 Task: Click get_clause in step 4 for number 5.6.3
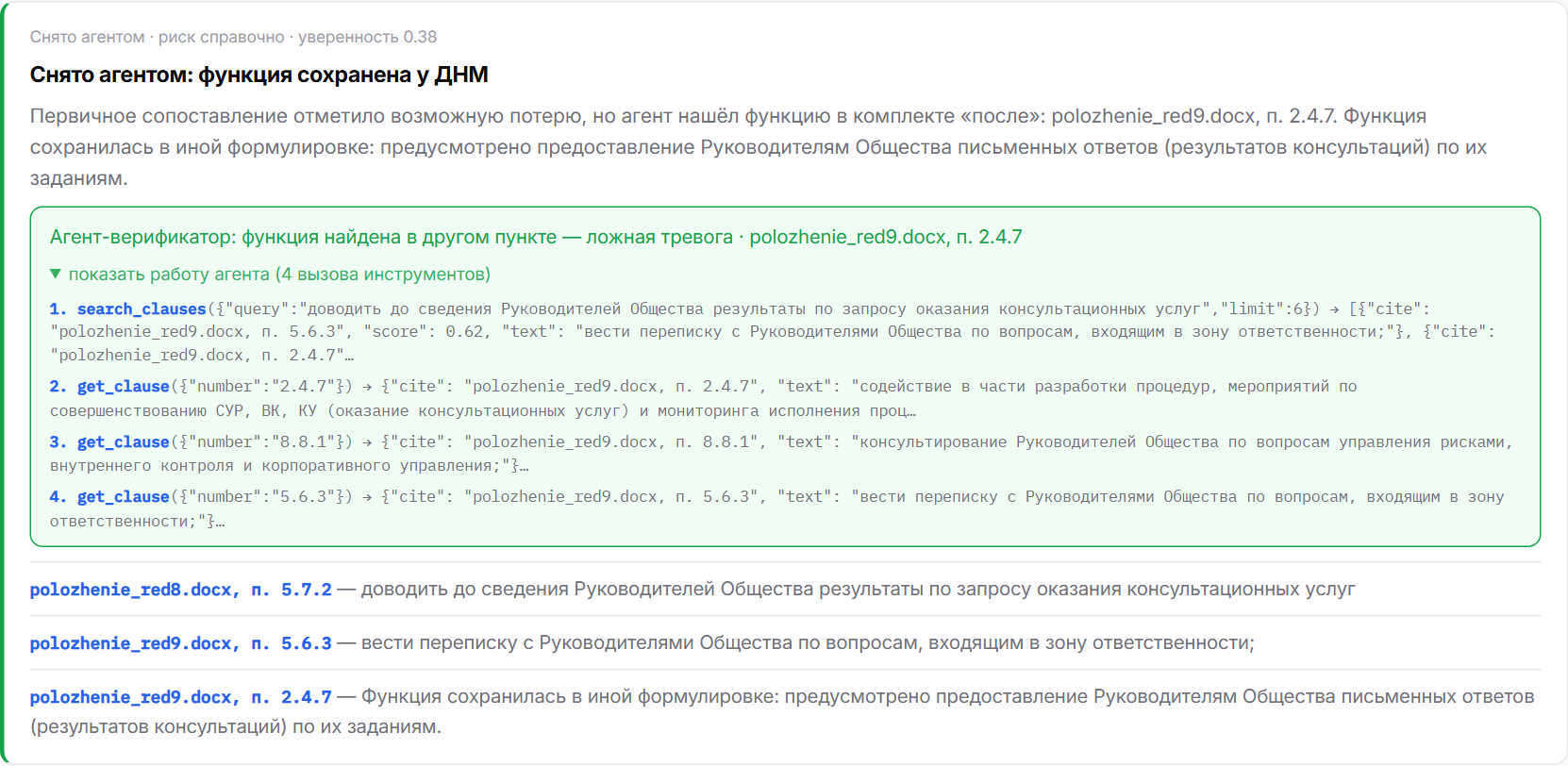[124, 497]
